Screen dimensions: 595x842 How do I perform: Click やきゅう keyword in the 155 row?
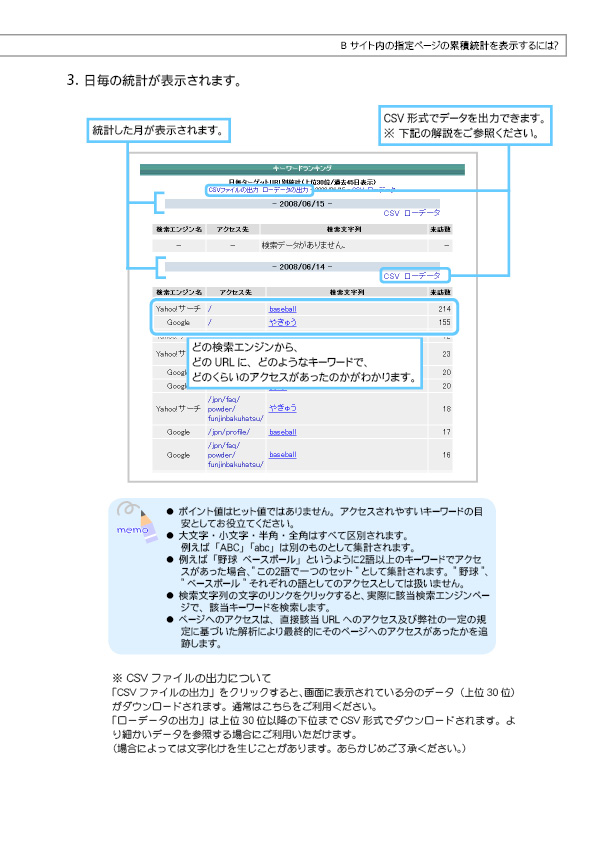pos(283,322)
